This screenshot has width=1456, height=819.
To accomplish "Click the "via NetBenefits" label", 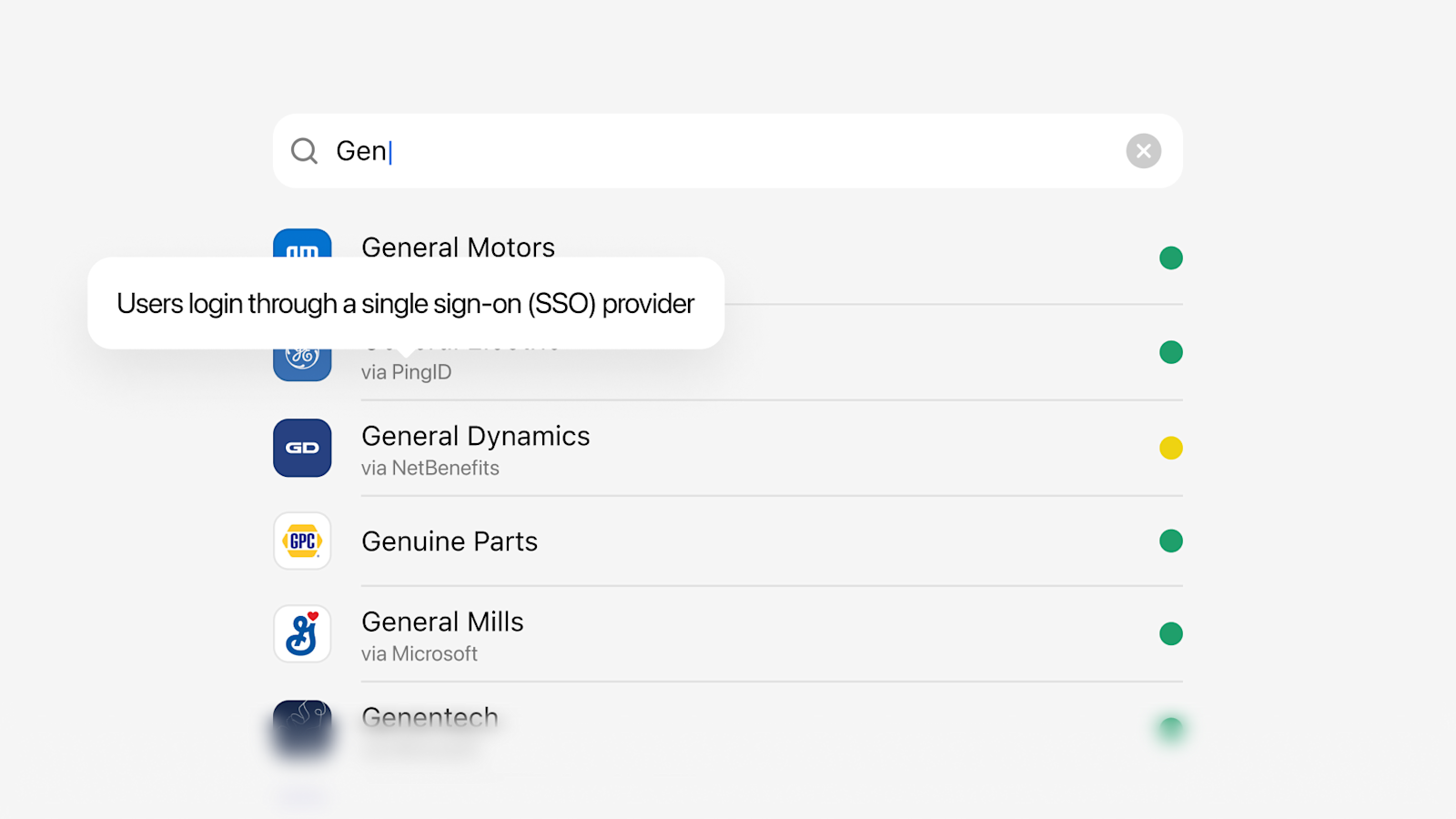I will pyautogui.click(x=430, y=468).
